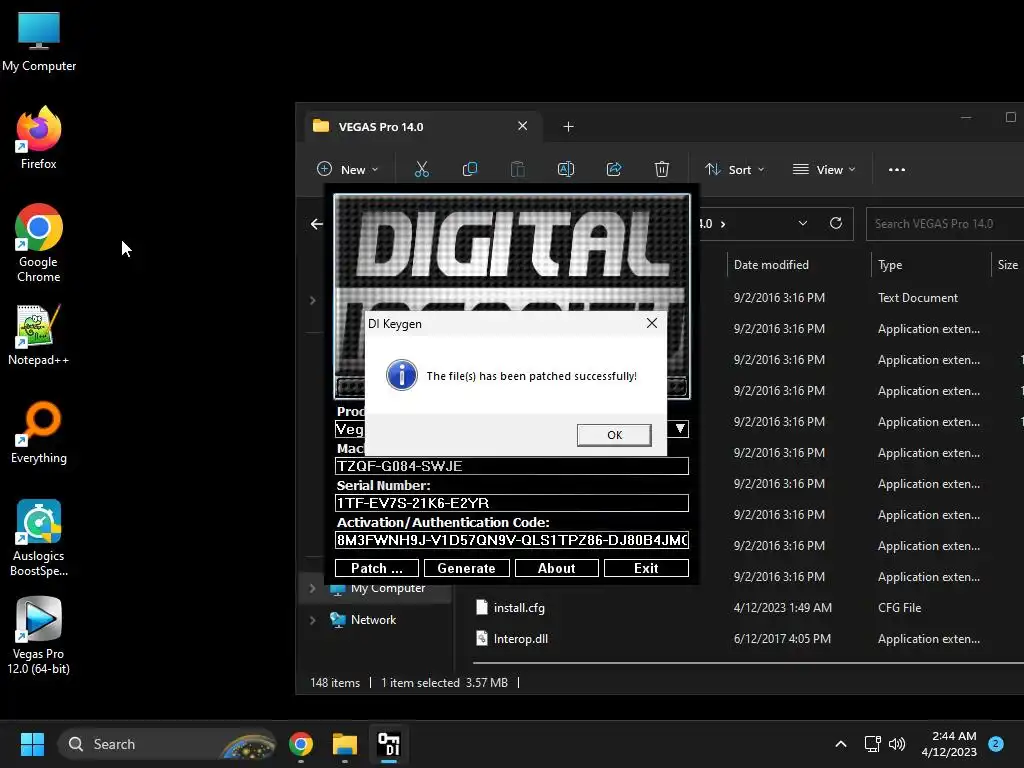Viewport: 1024px width, 768px height.
Task: Open the View dropdown menu
Action: tap(824, 170)
